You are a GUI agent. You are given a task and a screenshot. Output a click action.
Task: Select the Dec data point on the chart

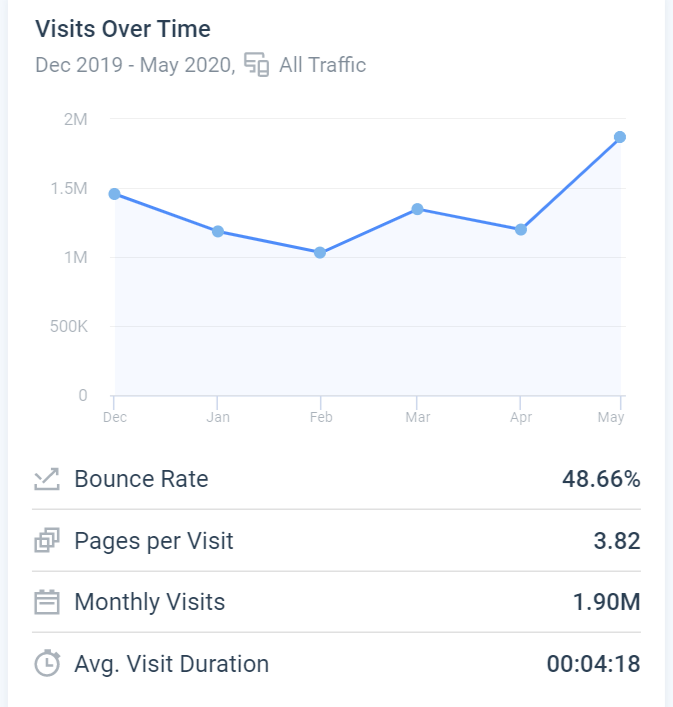point(115,193)
